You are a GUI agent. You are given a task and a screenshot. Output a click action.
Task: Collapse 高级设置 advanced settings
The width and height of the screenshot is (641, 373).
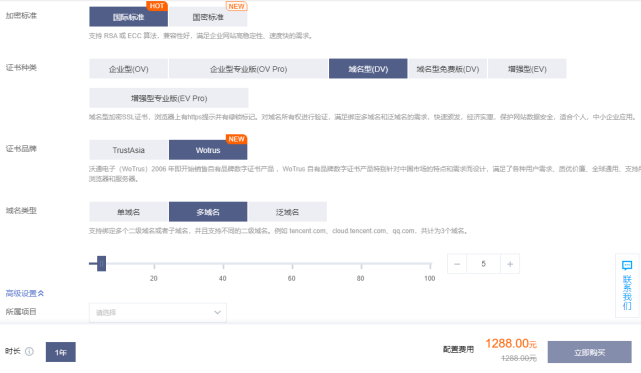tap(25, 293)
